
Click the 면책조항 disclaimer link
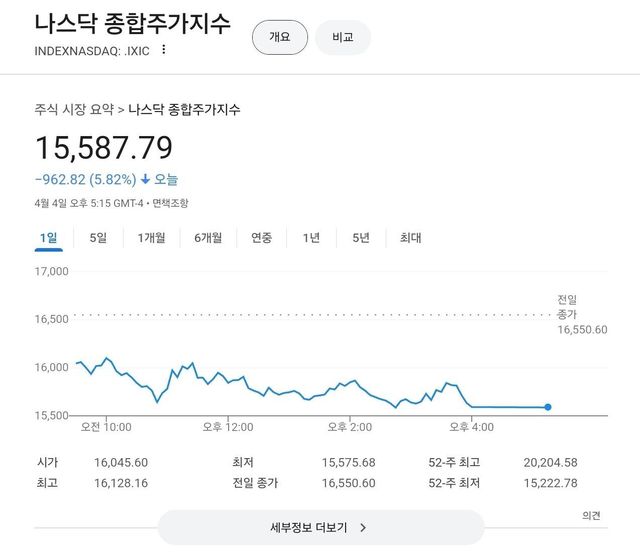[x=169, y=203]
